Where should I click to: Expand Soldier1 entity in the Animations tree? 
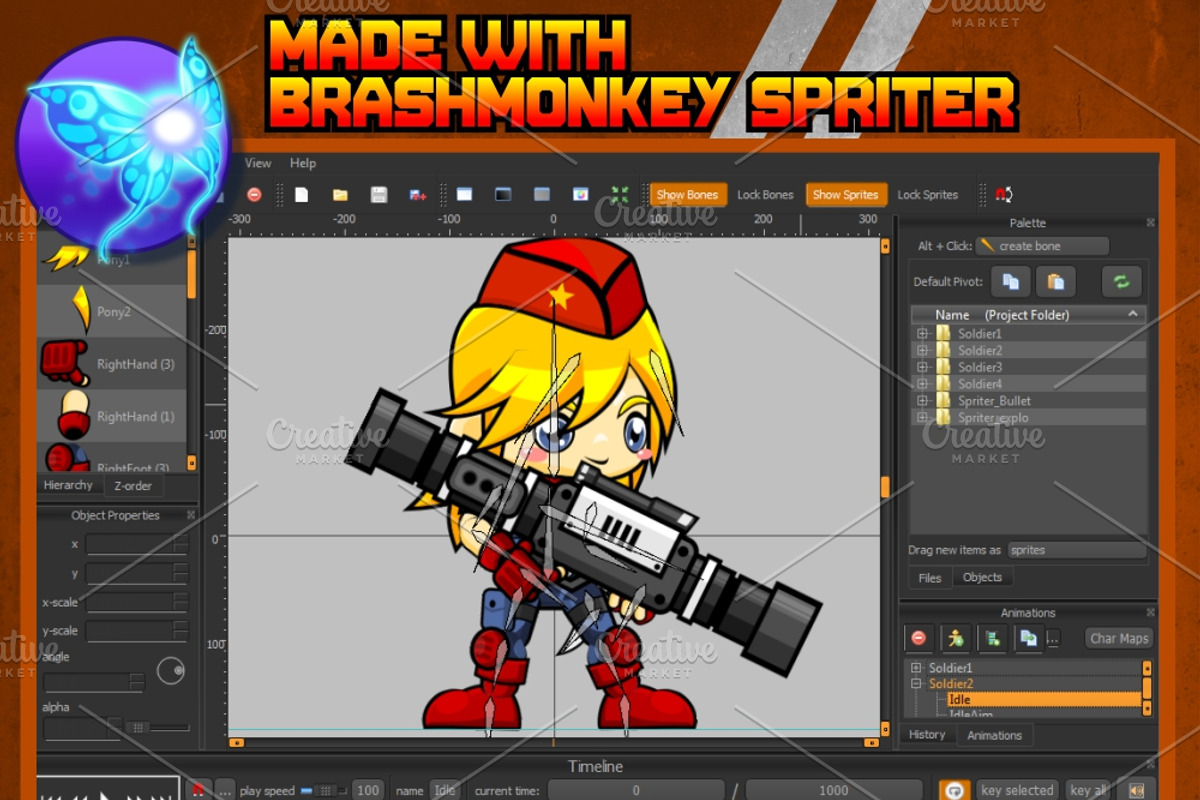(x=915, y=668)
